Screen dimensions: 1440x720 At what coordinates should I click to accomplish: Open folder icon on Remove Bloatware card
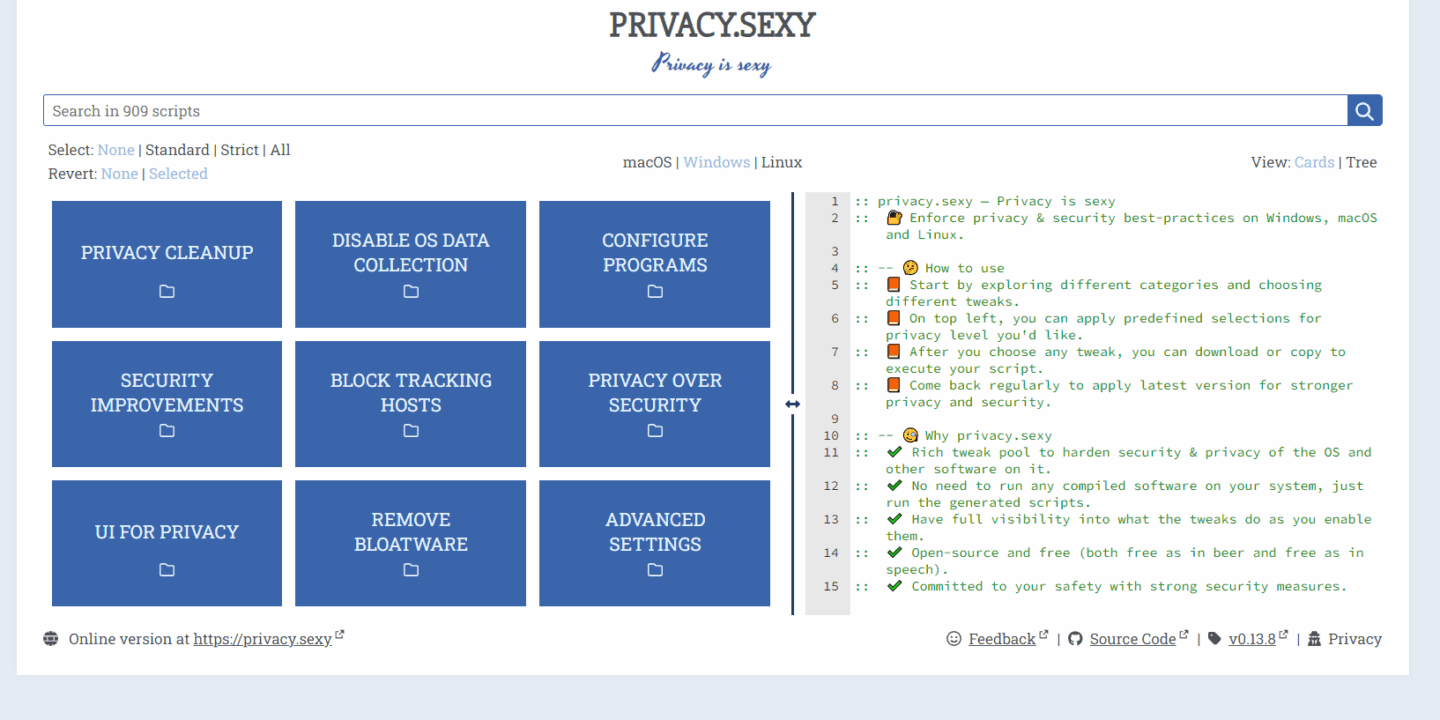(x=411, y=570)
